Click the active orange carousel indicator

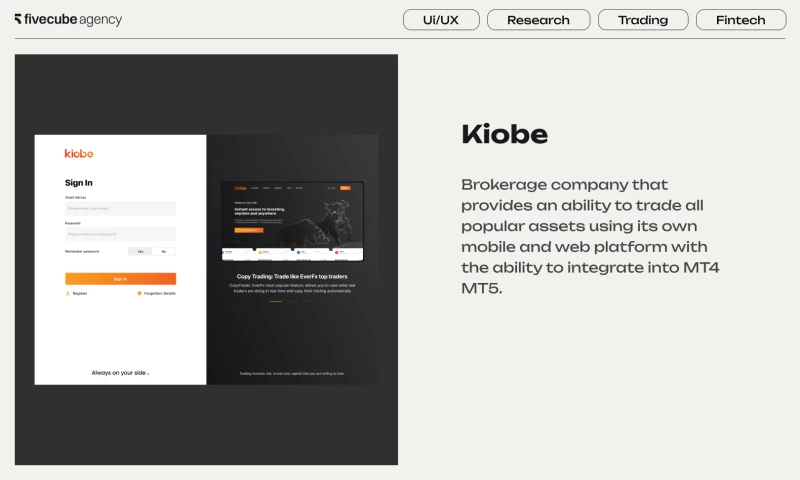tap(275, 301)
